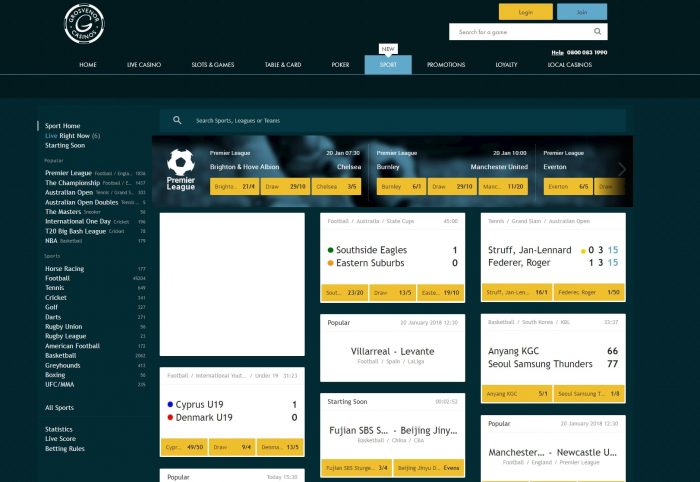The width and height of the screenshot is (700, 482).
Task: Bet on Everton at 6/5
Action: [x=568, y=187]
